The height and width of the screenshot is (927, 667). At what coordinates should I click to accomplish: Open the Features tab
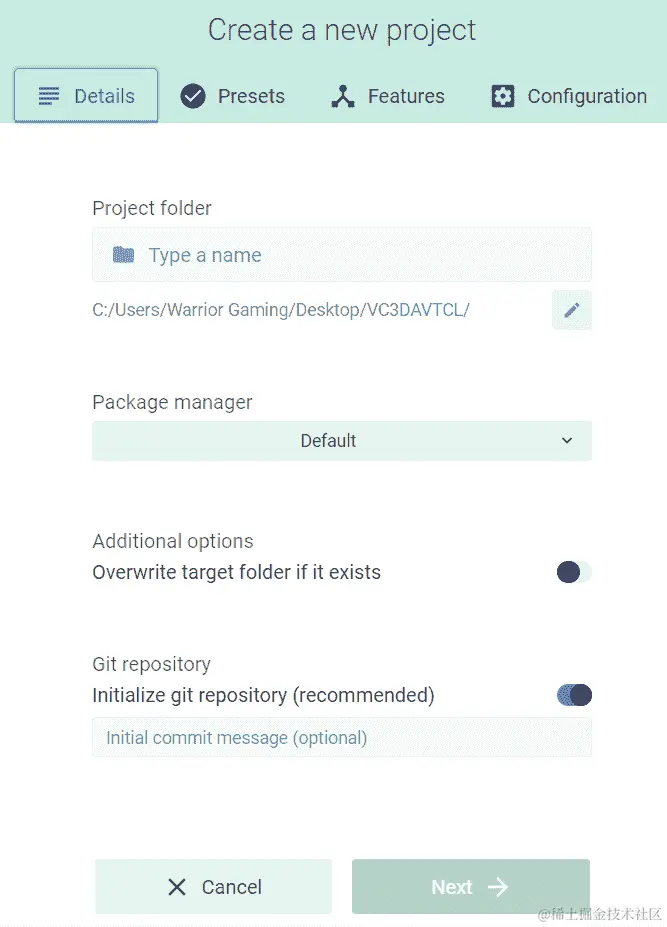387,96
